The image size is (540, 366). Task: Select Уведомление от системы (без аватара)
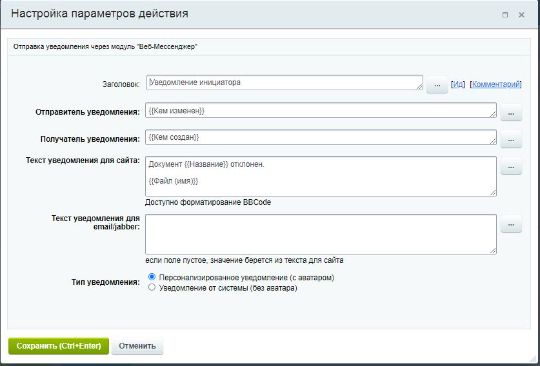click(152, 287)
